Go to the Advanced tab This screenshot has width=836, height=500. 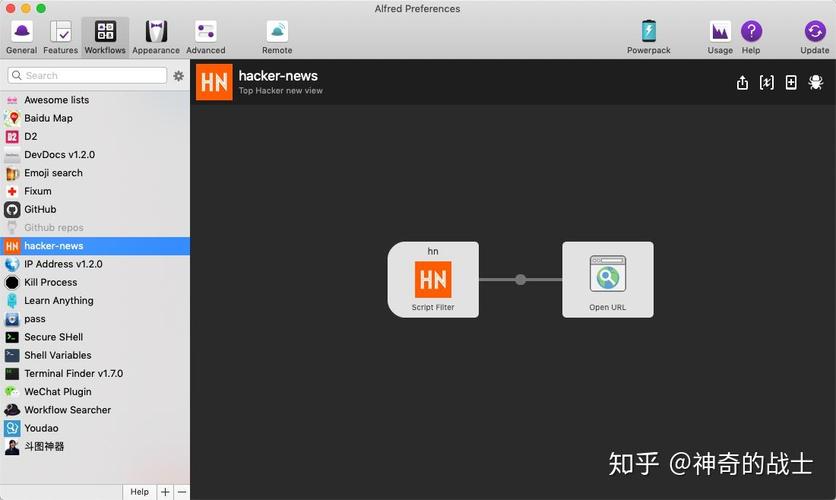205,37
